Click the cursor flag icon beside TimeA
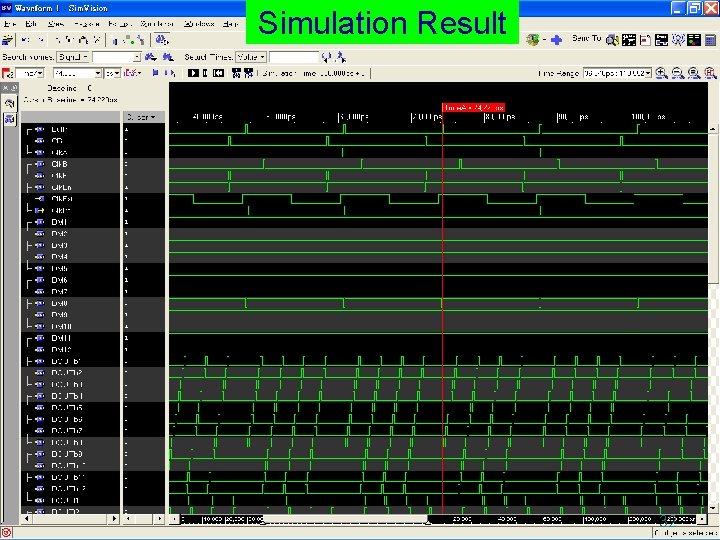Image resolution: width=720 pixels, height=540 pixels. pos(7,73)
